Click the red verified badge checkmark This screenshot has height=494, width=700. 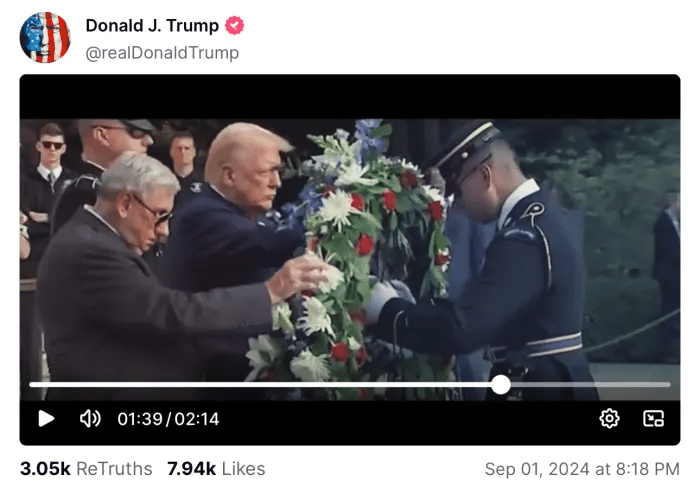click(234, 25)
